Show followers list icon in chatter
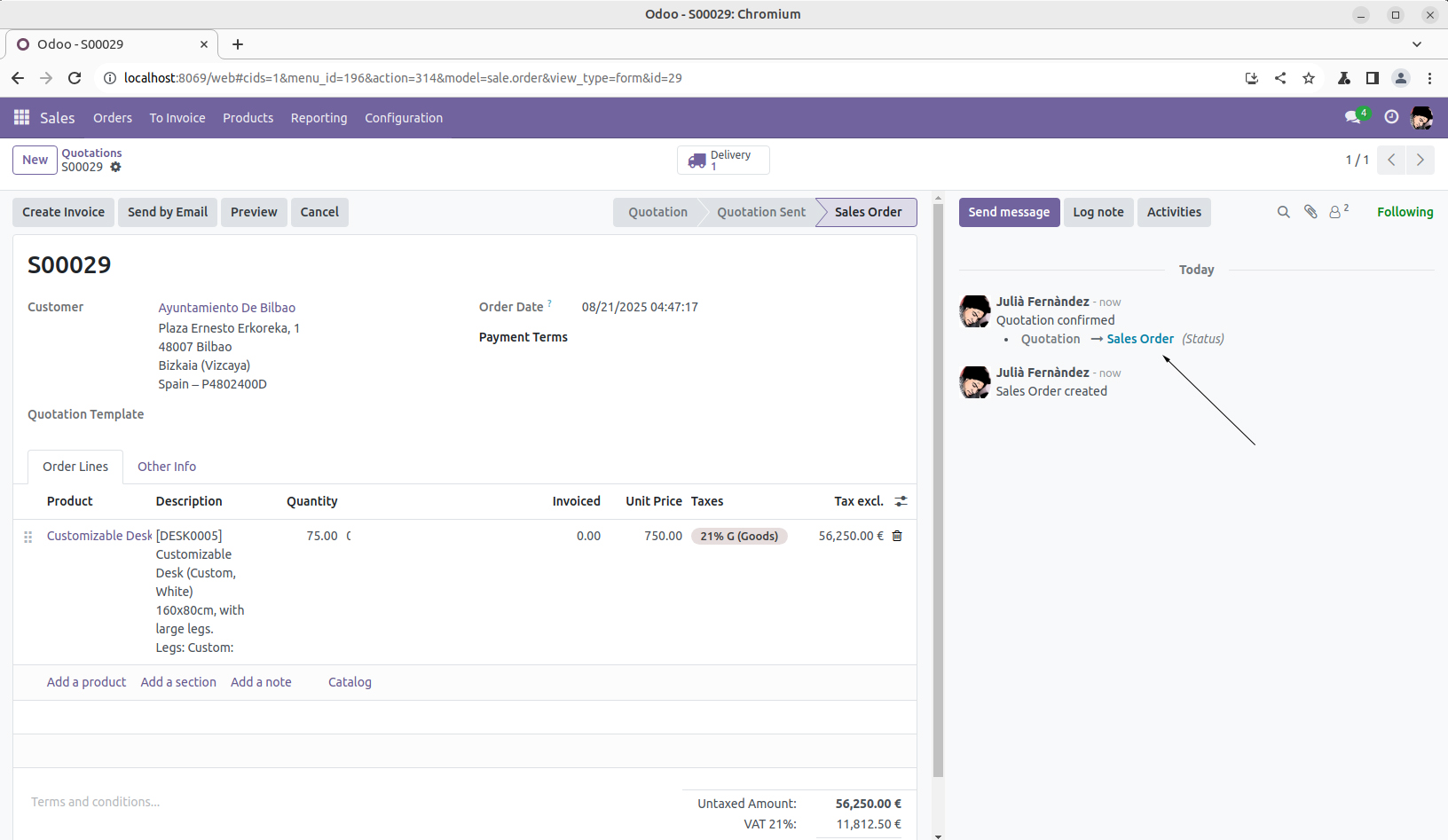This screenshot has height=840, width=1448. (x=1337, y=212)
